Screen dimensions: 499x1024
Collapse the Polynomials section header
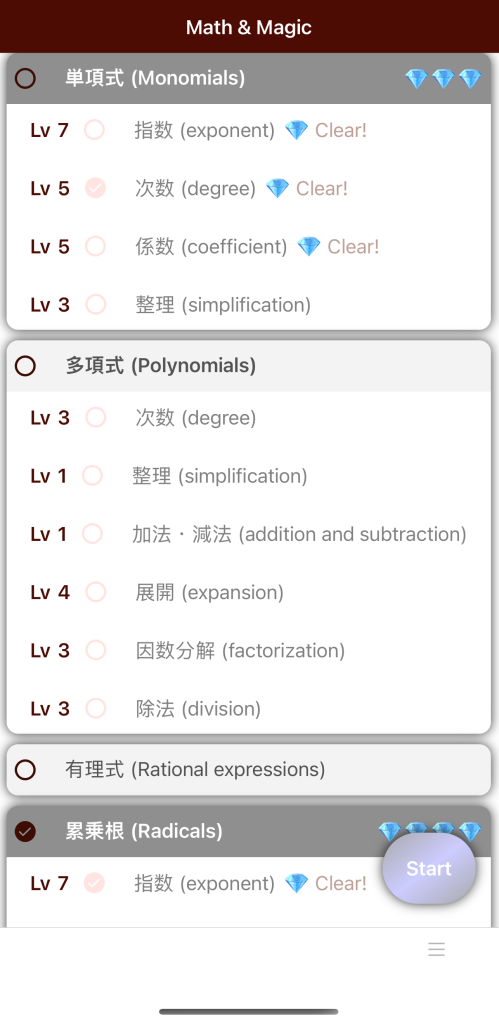point(249,366)
